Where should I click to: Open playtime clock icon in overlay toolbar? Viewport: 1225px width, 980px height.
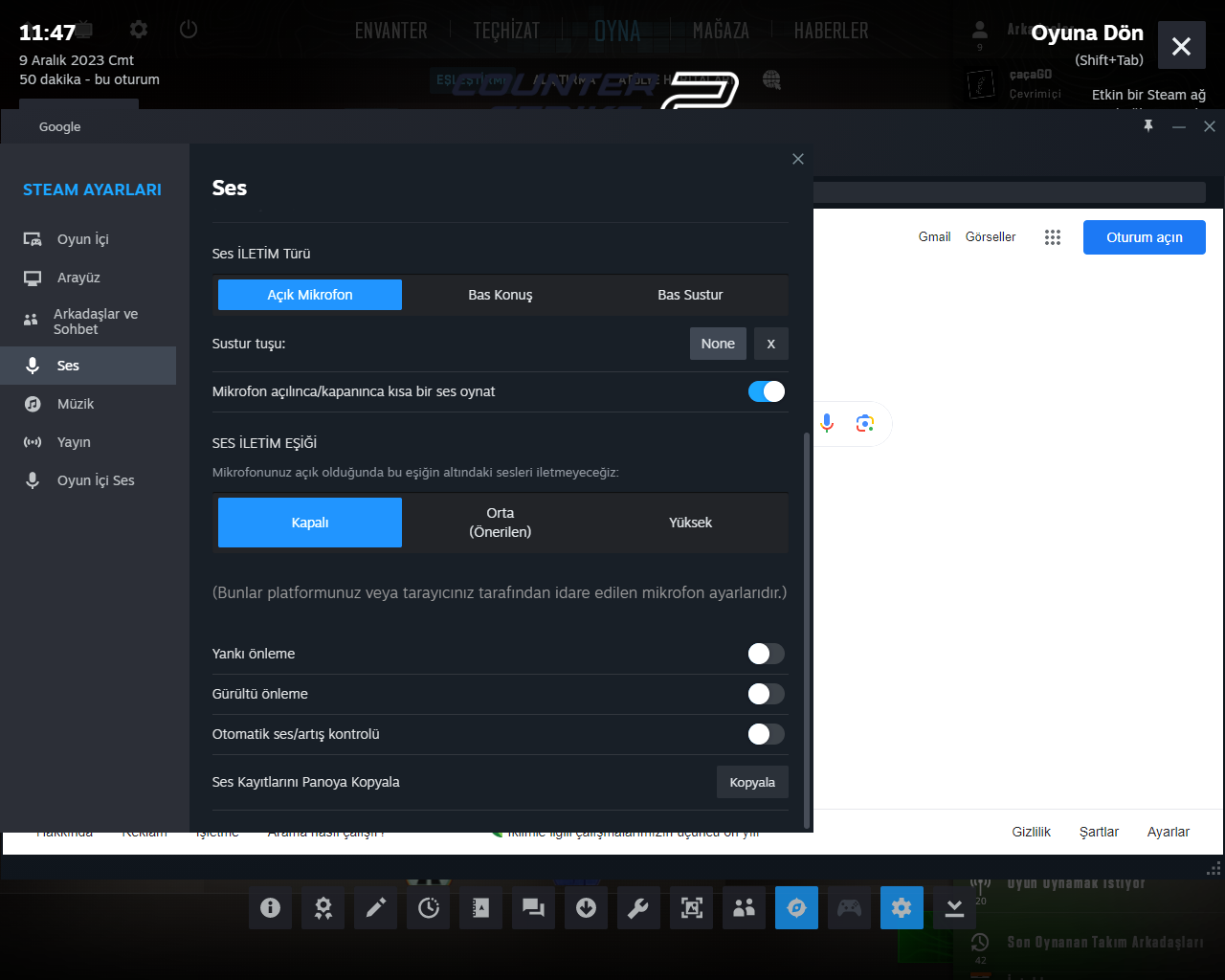[429, 907]
